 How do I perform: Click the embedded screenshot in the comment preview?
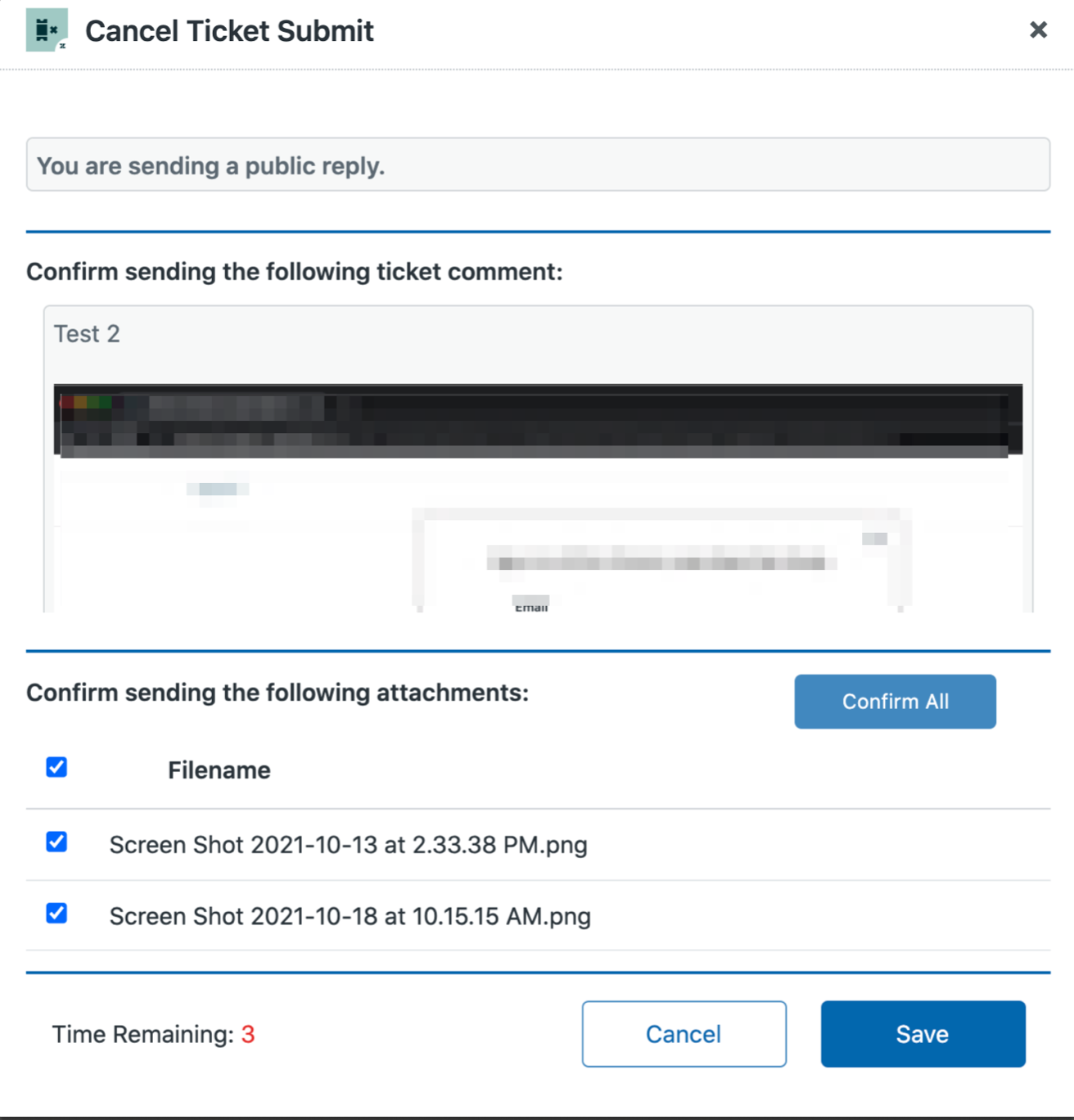[538, 524]
